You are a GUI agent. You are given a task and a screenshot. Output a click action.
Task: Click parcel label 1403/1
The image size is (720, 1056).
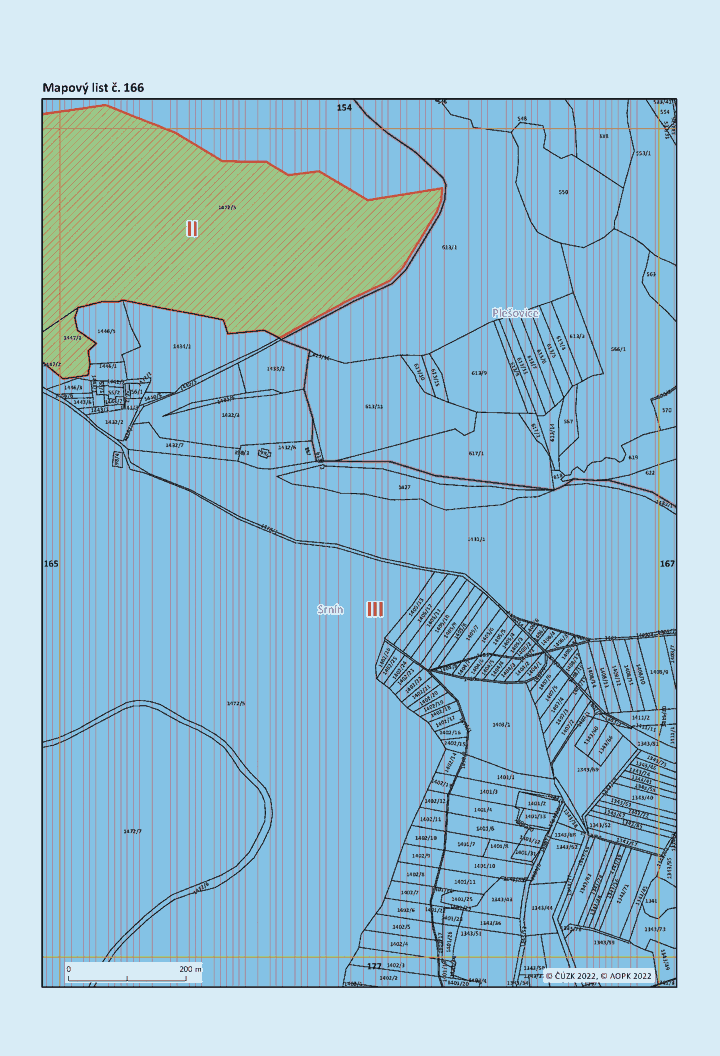coord(501,725)
